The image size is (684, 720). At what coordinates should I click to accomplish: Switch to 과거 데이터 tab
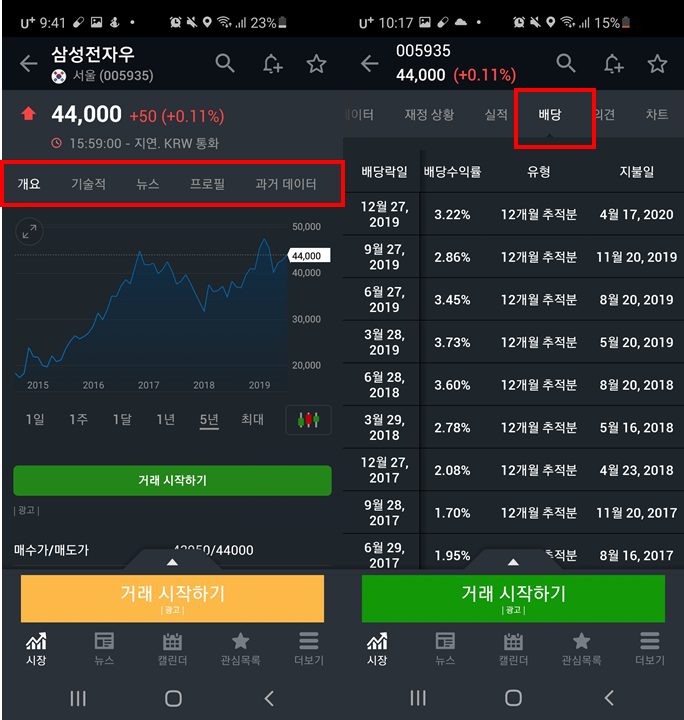pyautogui.click(x=286, y=184)
